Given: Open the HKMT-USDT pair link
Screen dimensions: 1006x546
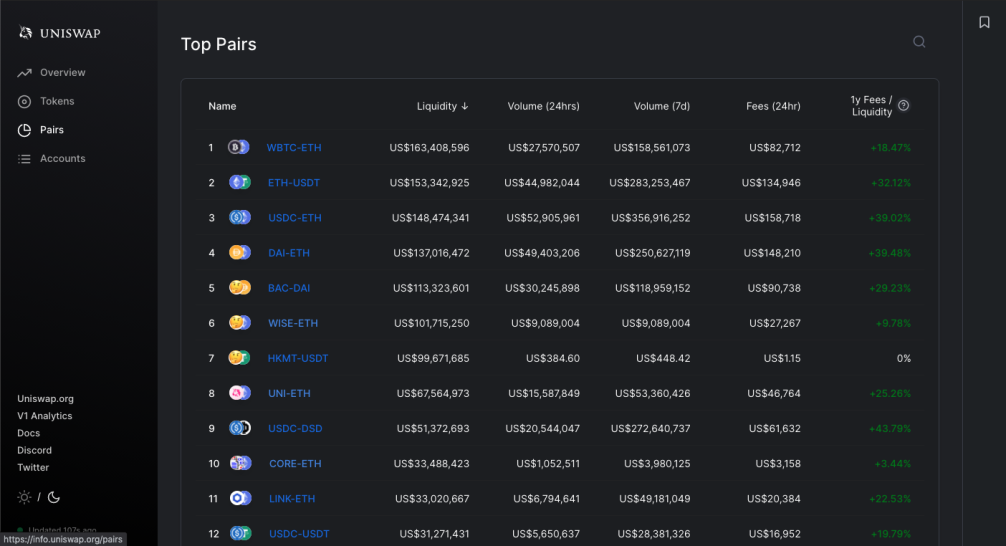Looking at the screenshot, I should coord(298,358).
